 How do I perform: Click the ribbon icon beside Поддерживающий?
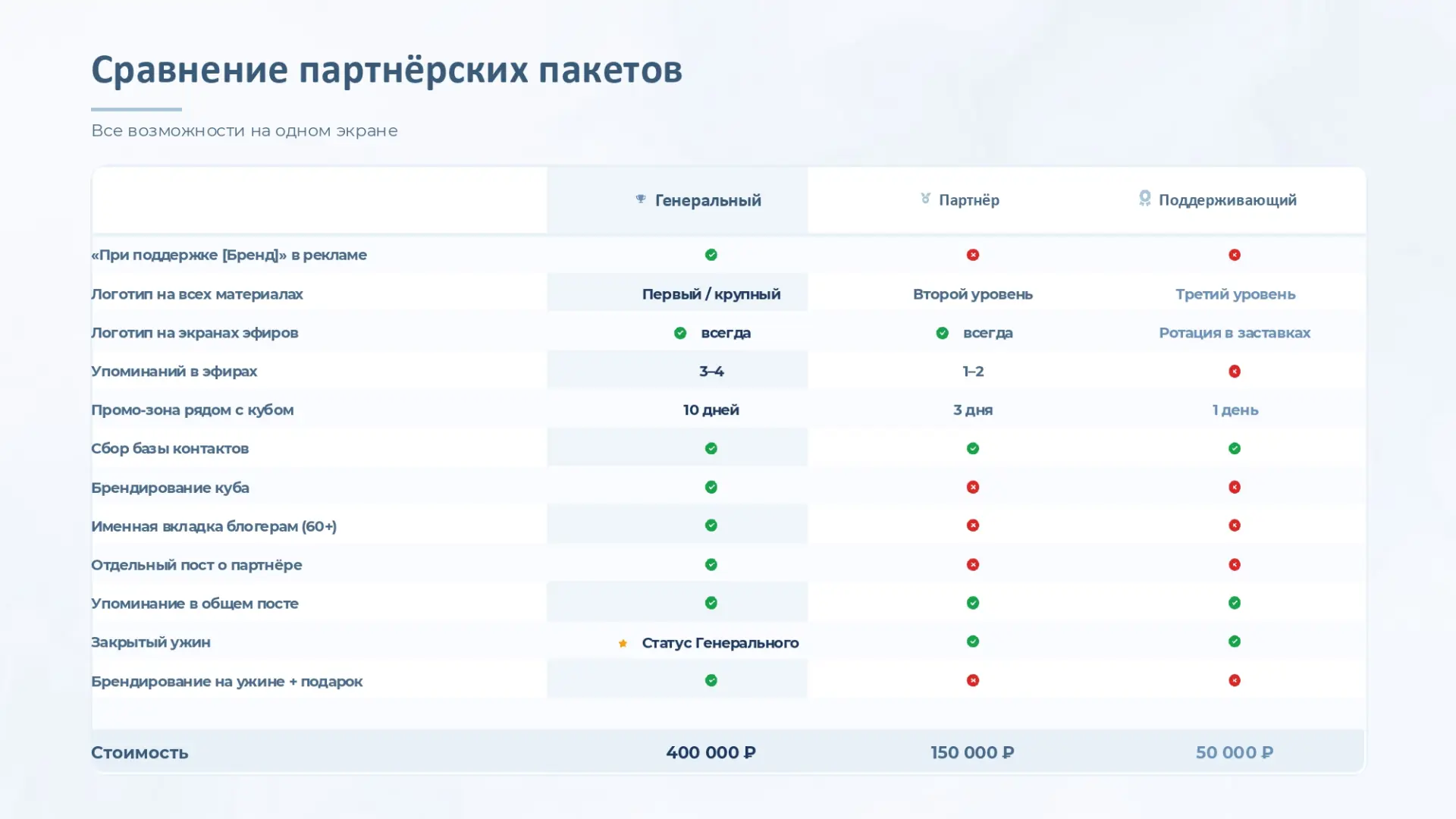[x=1144, y=198]
